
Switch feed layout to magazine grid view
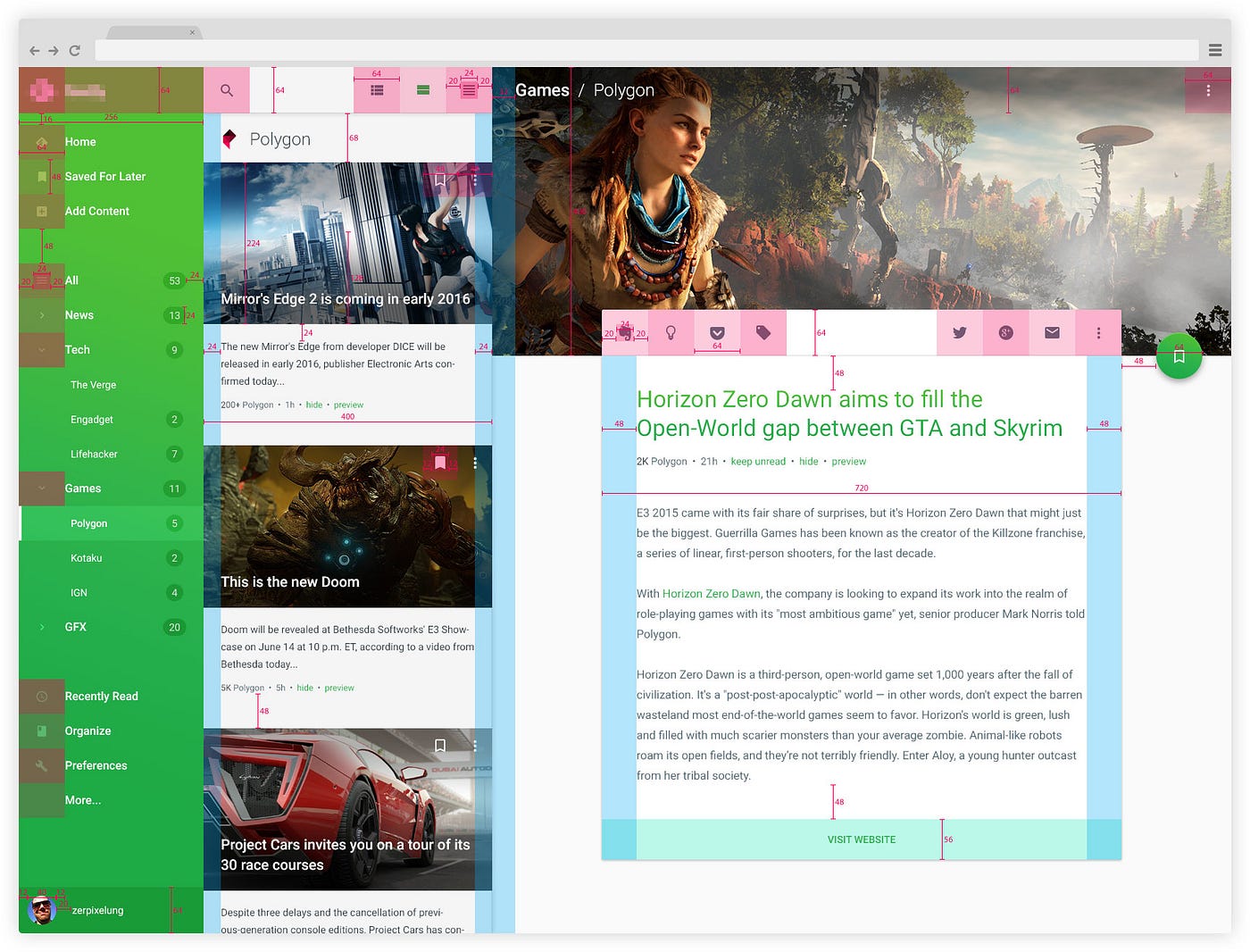click(377, 89)
